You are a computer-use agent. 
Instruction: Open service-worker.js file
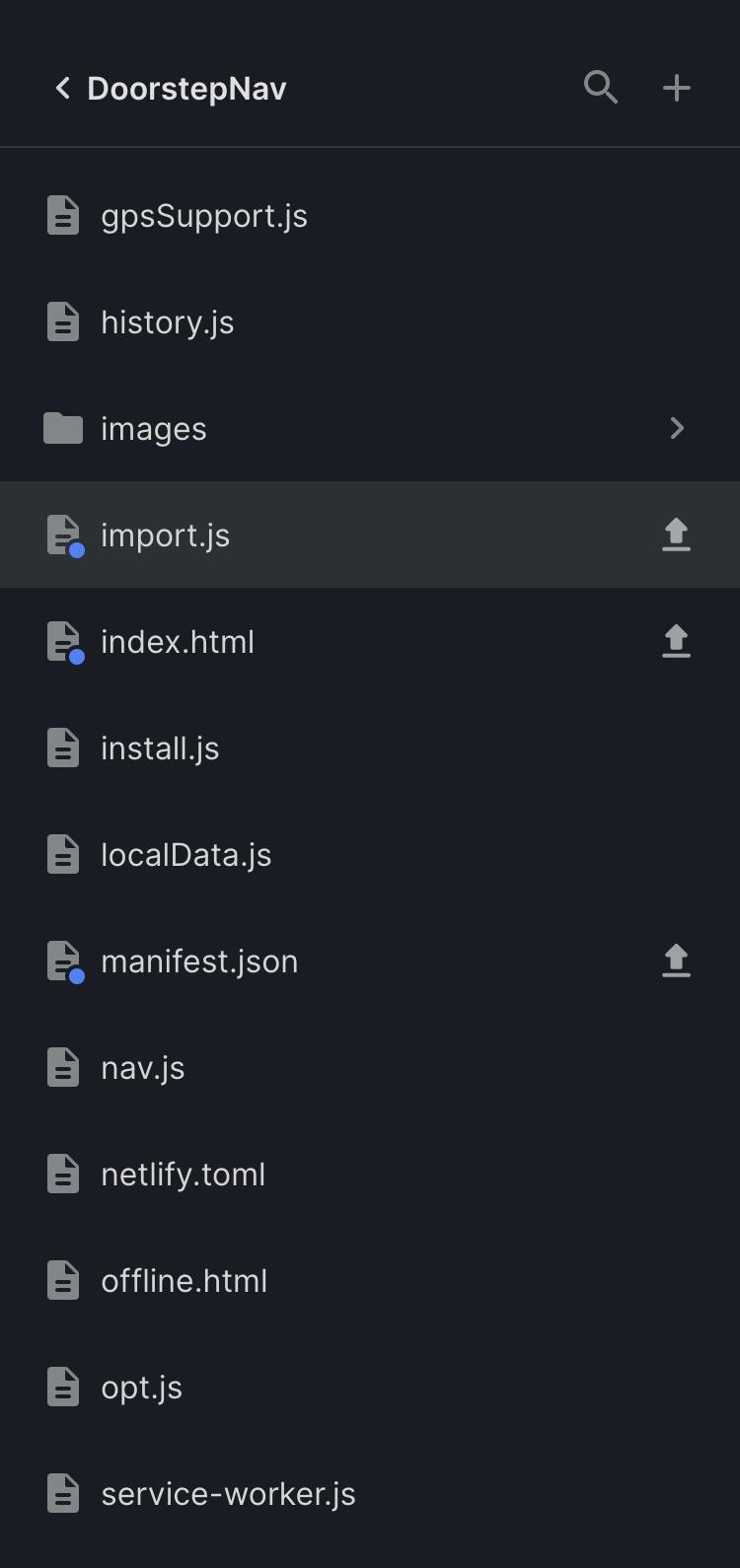228,1494
